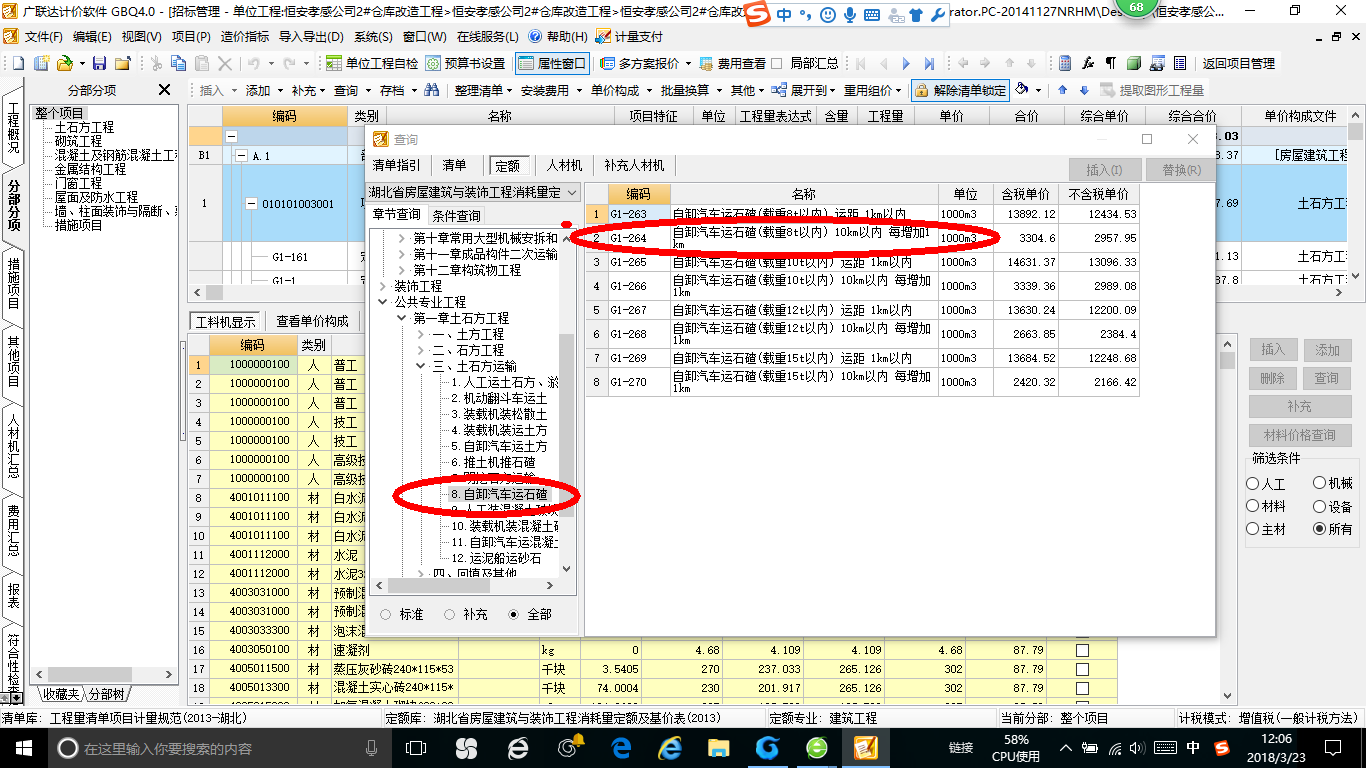Select the 标准 radio button in query dialog

(x=386, y=615)
